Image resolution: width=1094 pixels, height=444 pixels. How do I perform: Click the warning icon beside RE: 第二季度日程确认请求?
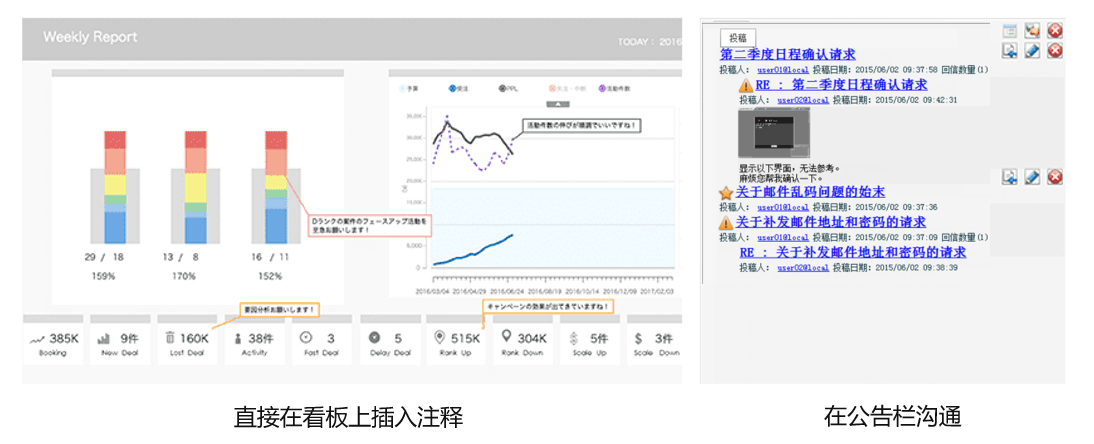coord(745,85)
